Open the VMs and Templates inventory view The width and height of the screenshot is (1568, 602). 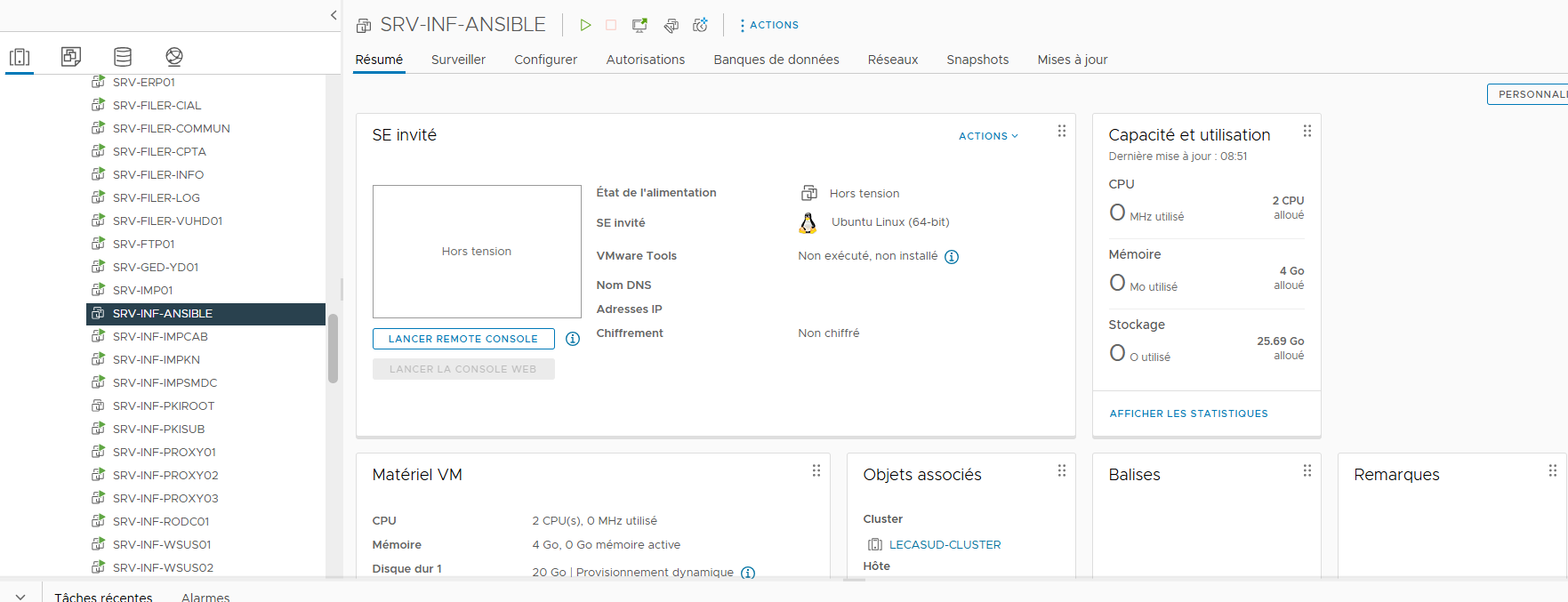point(71,57)
